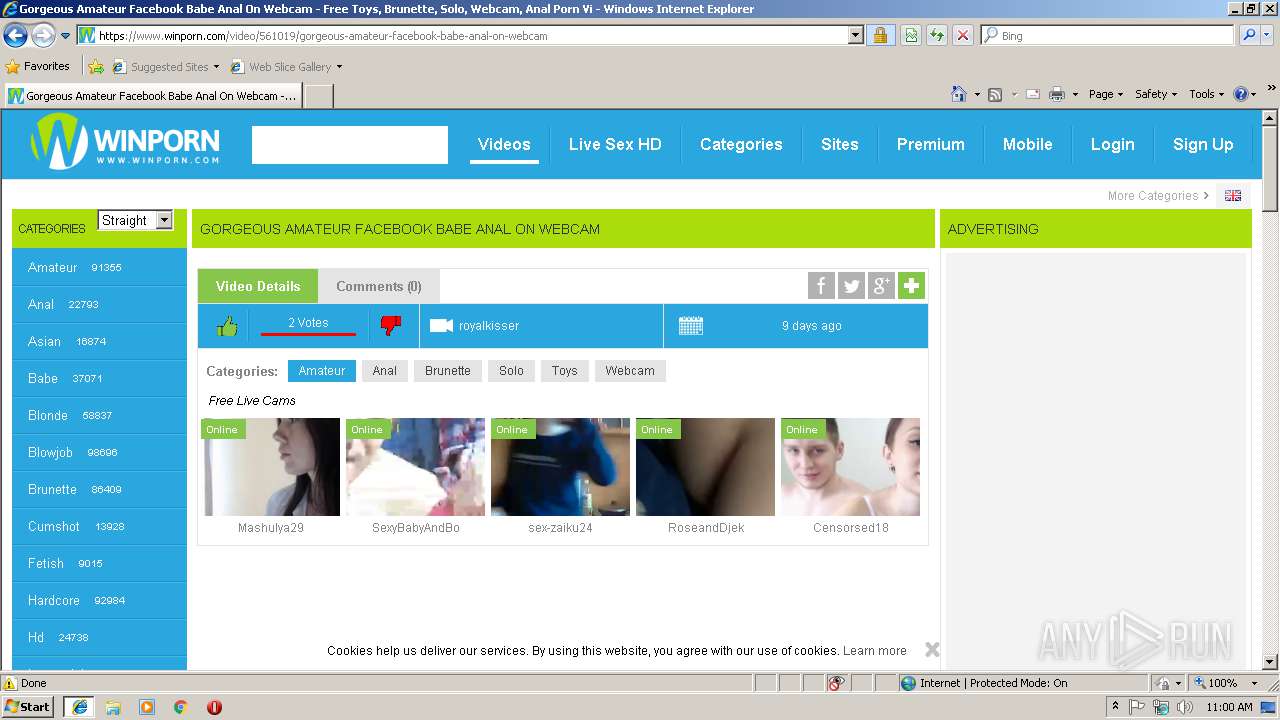Click the Compatibility View icon in address bar

(911, 36)
